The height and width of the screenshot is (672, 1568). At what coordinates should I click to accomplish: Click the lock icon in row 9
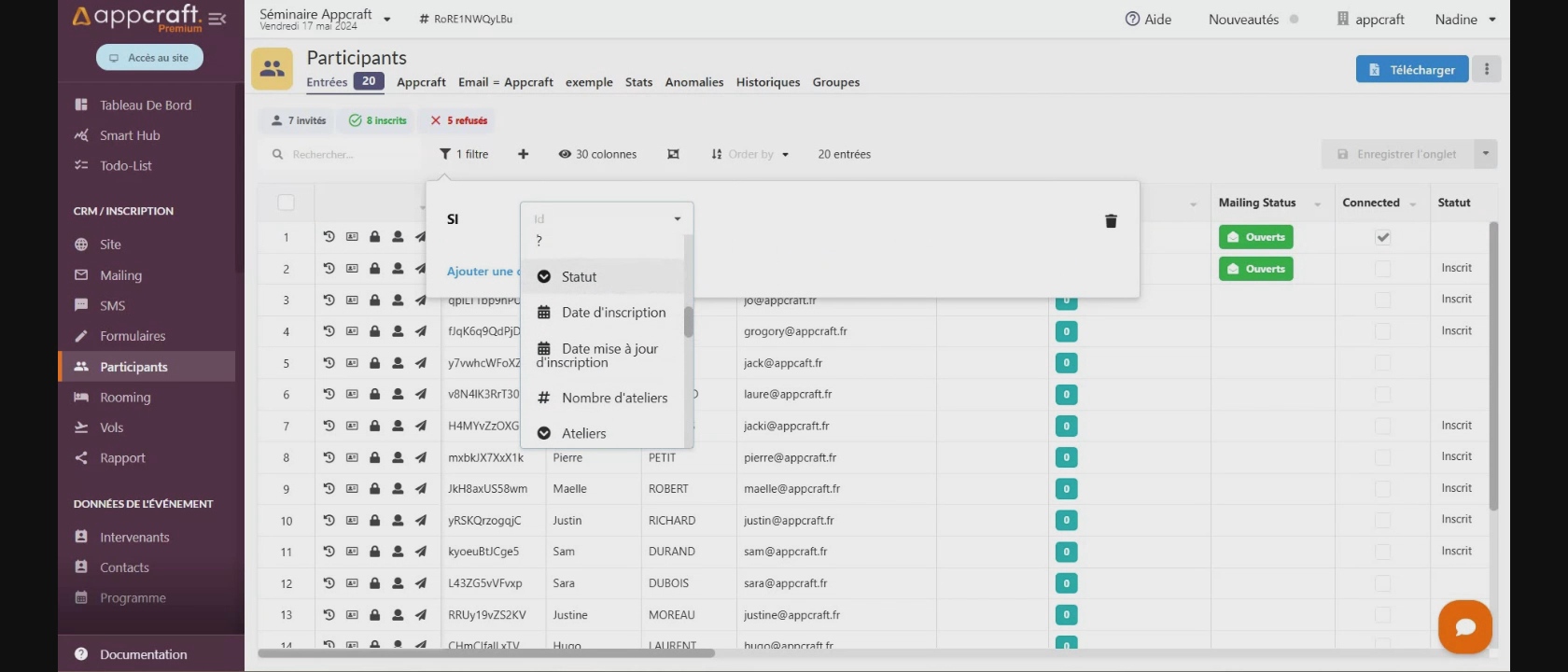click(374, 488)
